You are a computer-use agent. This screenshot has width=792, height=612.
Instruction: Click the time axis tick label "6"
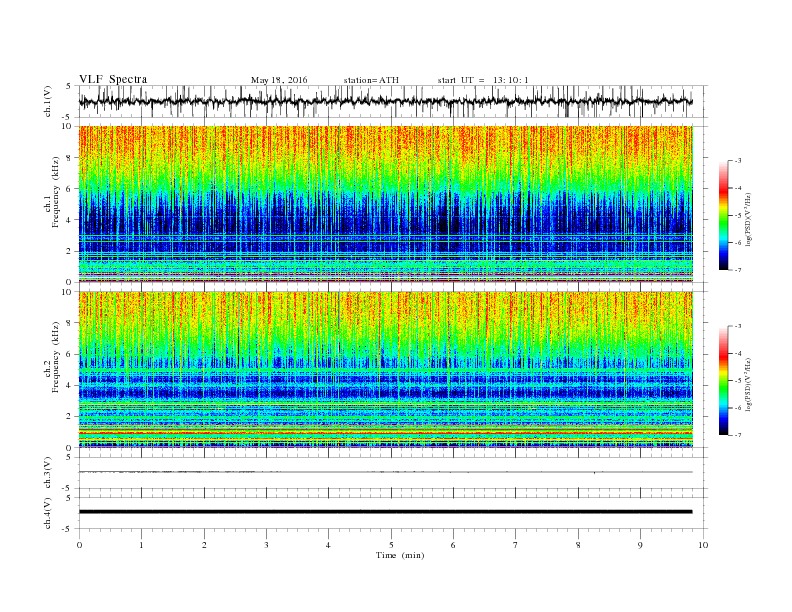coord(454,545)
